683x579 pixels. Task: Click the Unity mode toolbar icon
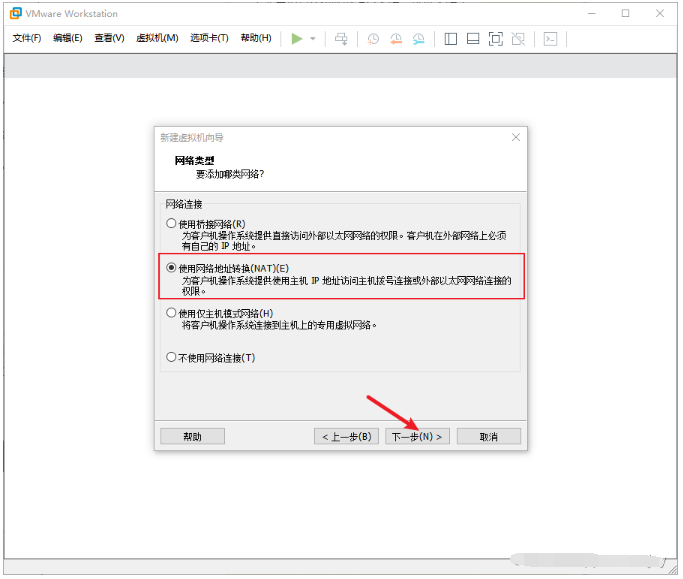click(518, 39)
